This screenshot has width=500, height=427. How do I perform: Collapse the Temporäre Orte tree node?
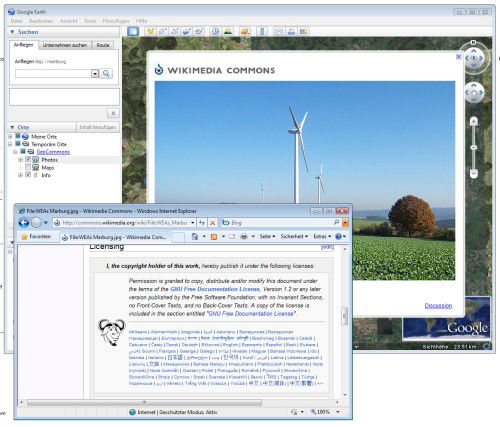[x=10, y=144]
